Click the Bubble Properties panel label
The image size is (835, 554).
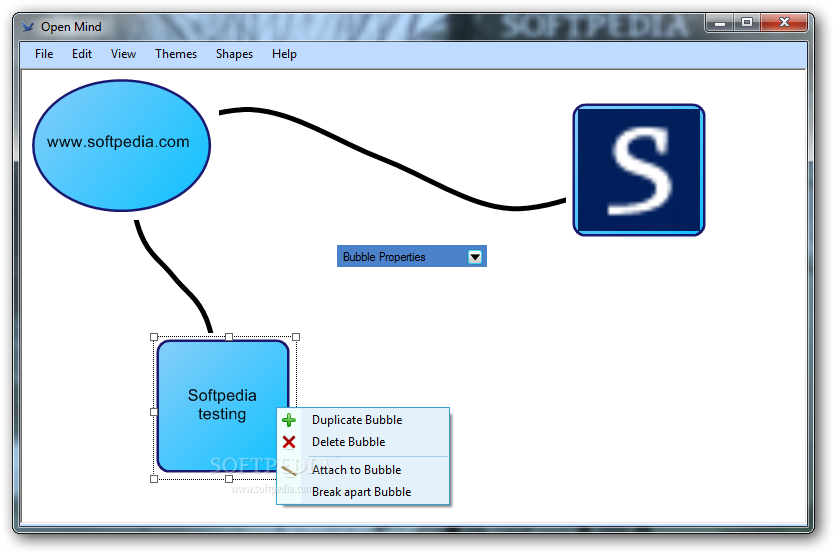(x=384, y=257)
